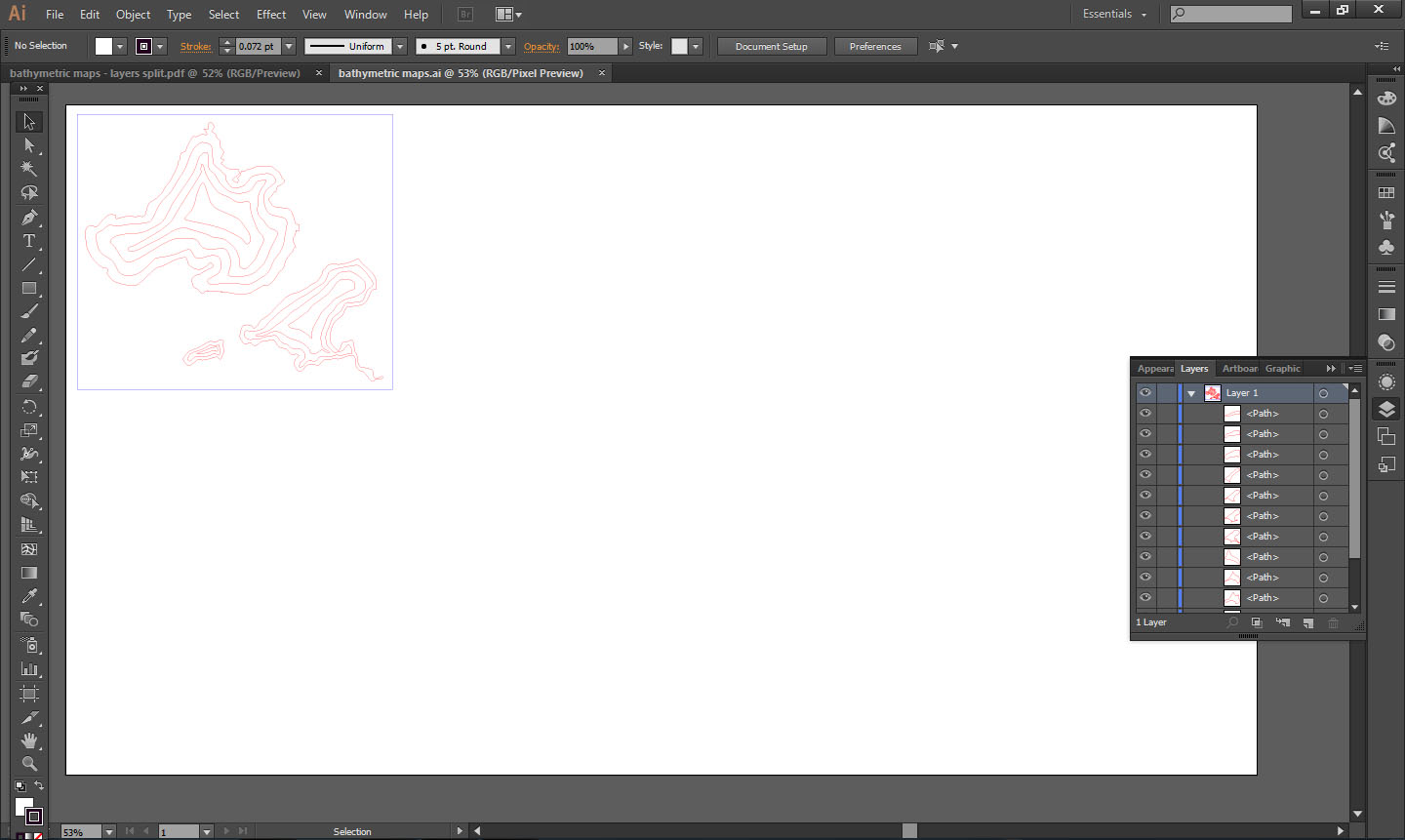Open the Effect menu

point(271,14)
